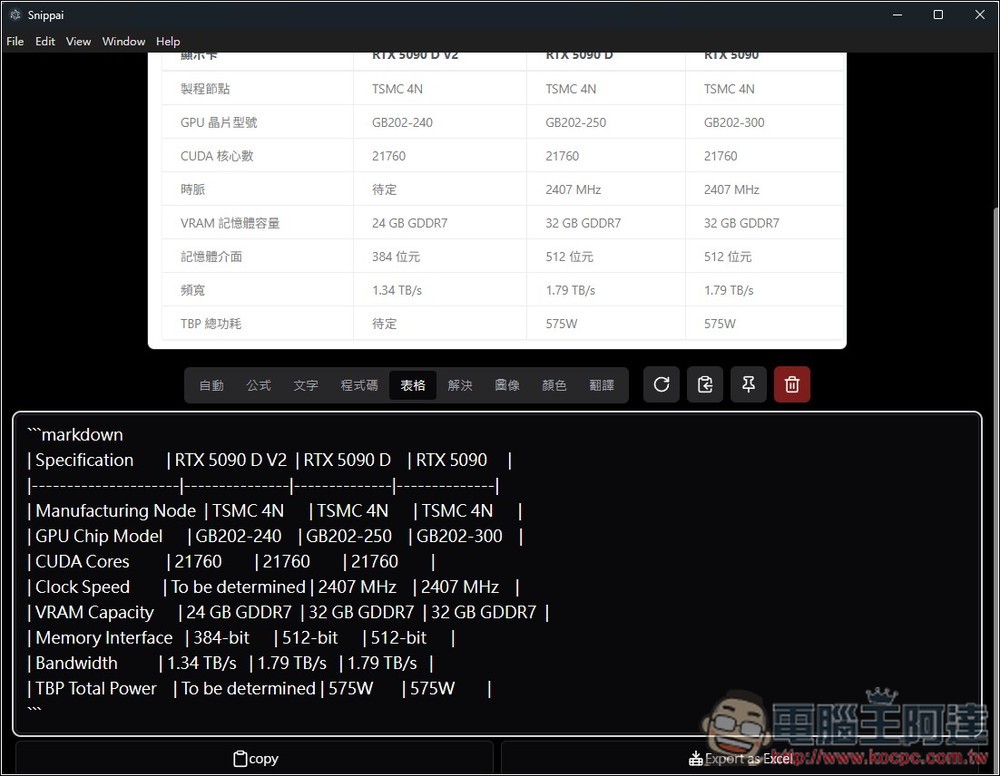This screenshot has height=776, width=1000.
Task: Maximize the Snippai window
Action: [938, 15]
